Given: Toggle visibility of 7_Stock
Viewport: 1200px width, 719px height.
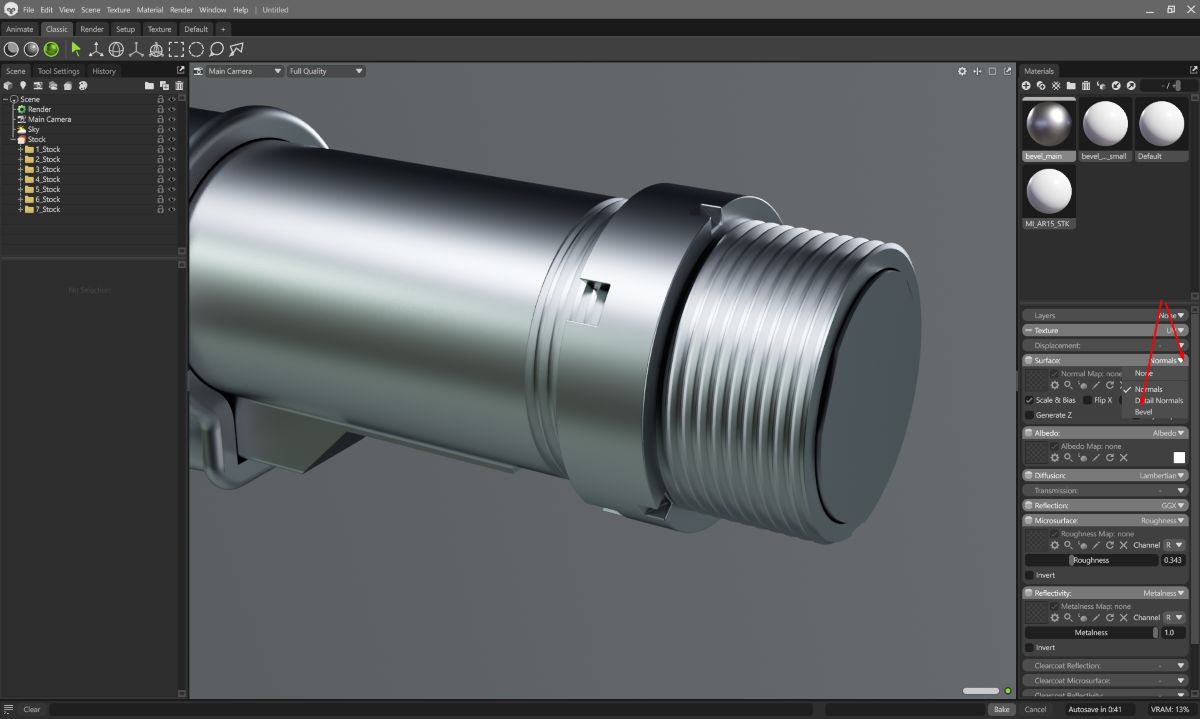Looking at the screenshot, I should [171, 209].
